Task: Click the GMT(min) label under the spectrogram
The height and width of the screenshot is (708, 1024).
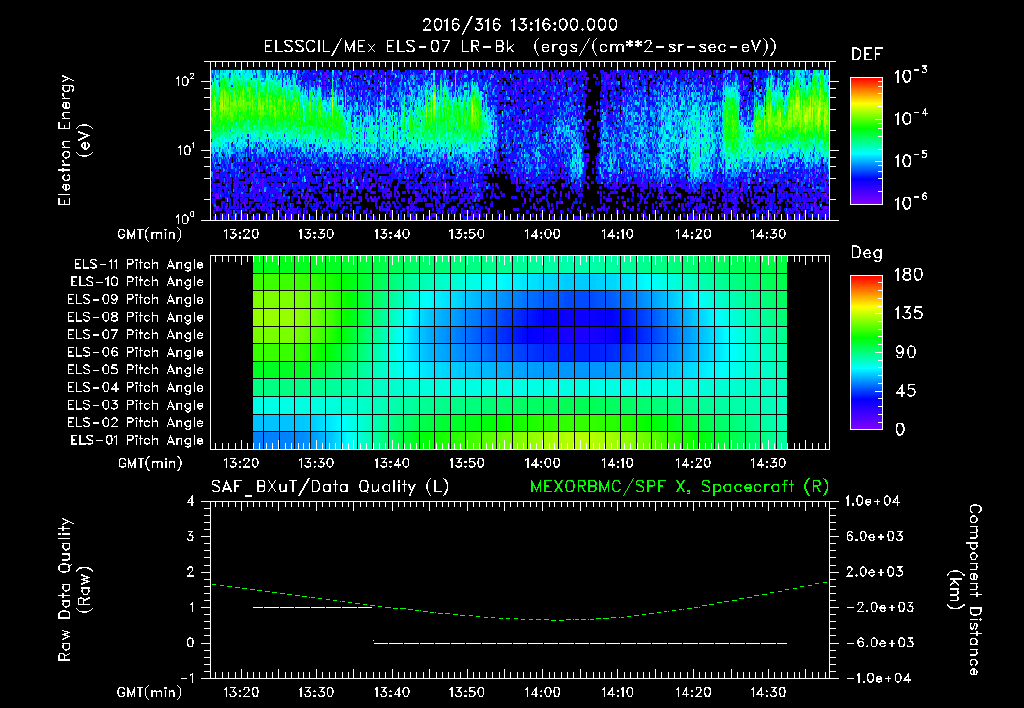Action: (x=149, y=234)
